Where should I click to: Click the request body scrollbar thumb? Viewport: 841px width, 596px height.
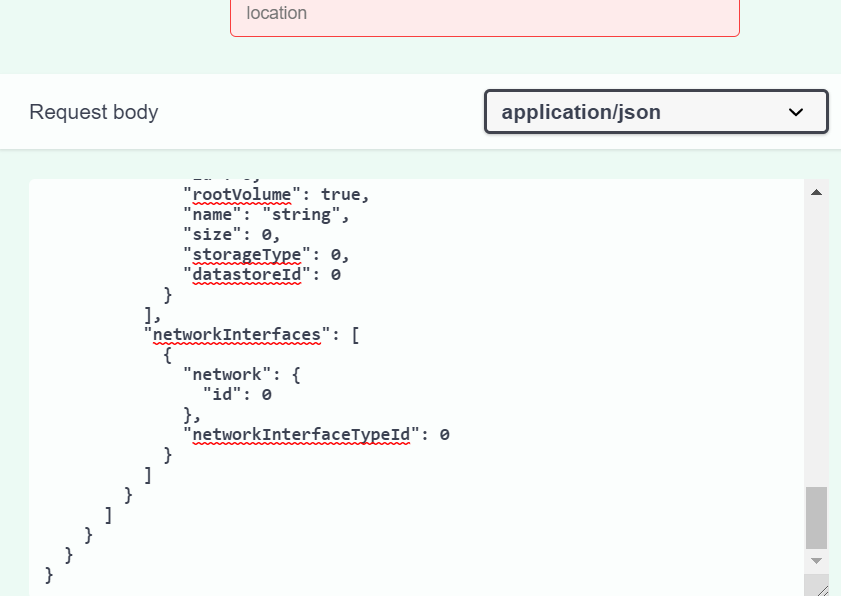(x=816, y=518)
